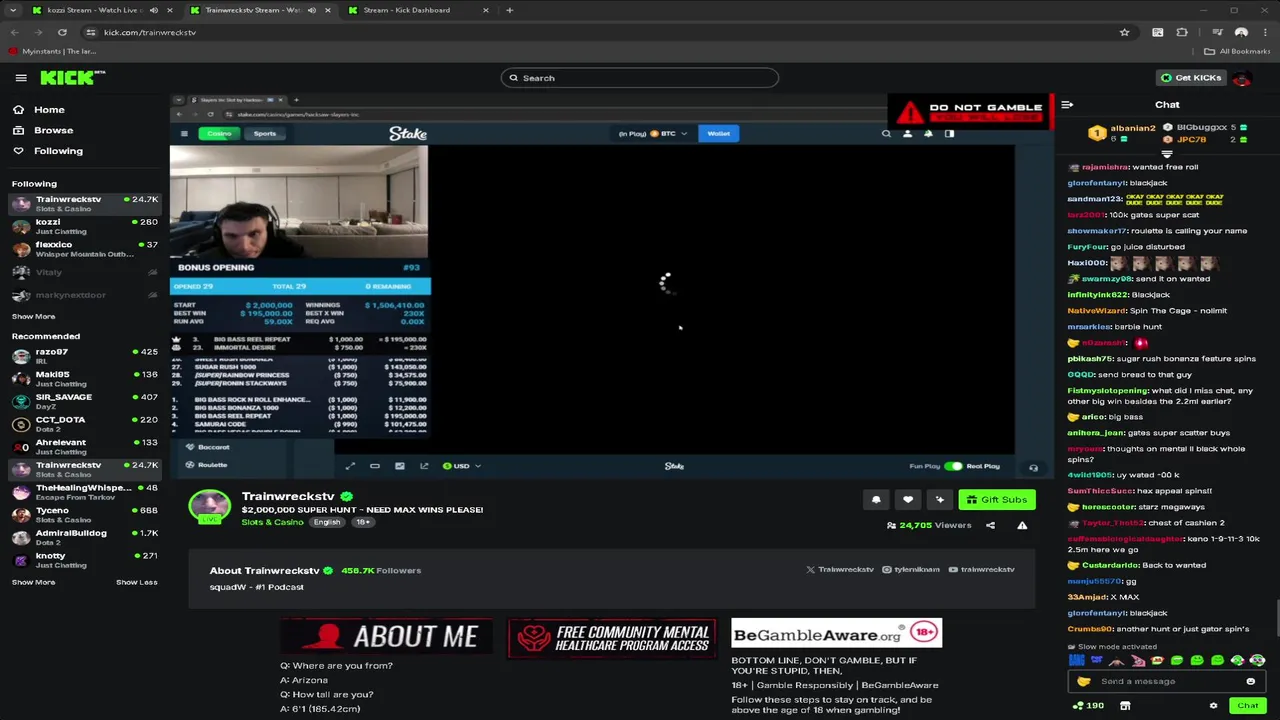Image resolution: width=1280 pixels, height=720 pixels.
Task: Open AdmiralBulldog channel in Recommended
Action: click(x=84, y=538)
